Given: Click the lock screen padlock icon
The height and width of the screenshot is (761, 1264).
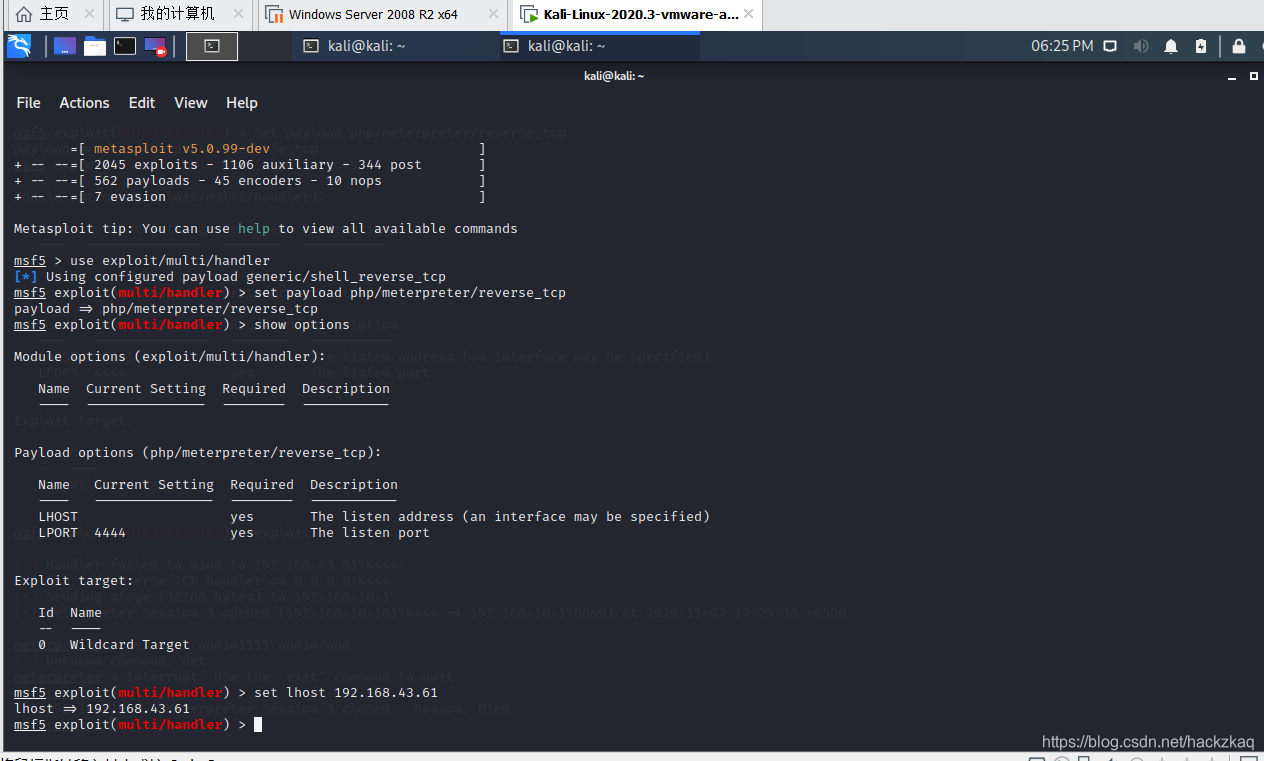Looking at the screenshot, I should (1239, 46).
